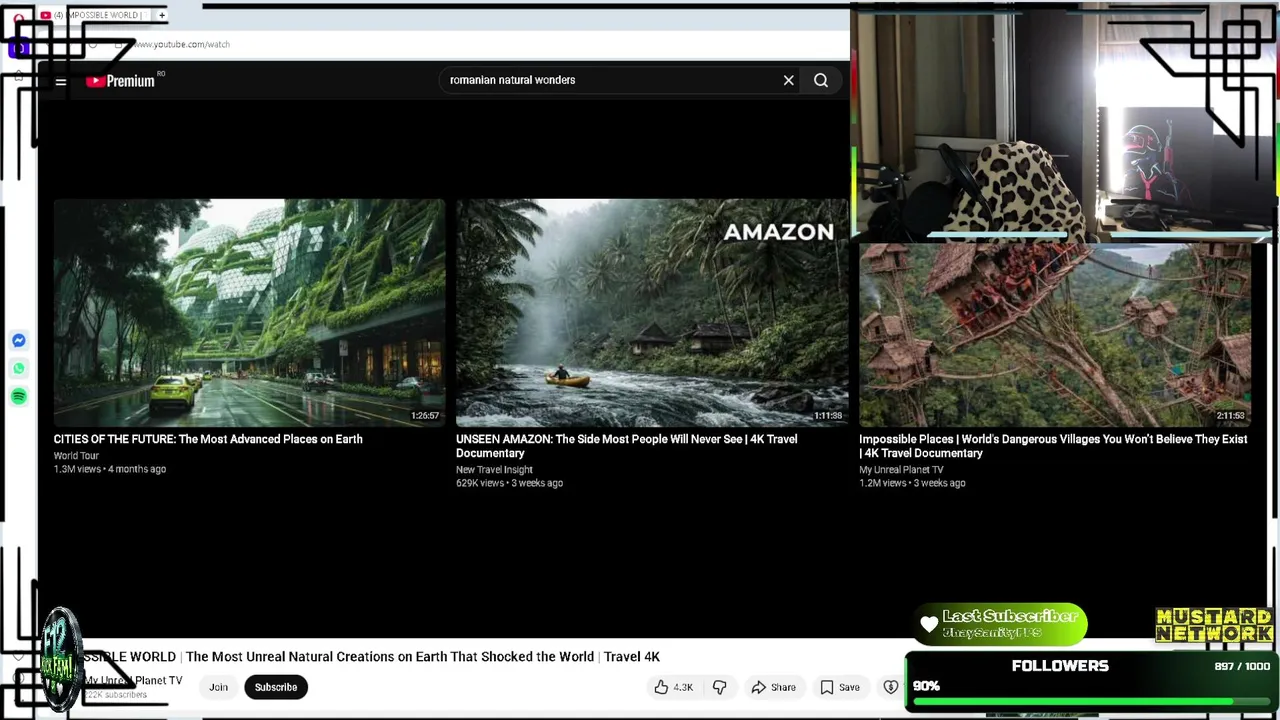This screenshot has height=720, width=1280.
Task: Open title 'CITIES OF THE FUTURE: The Most Advanced Places'
Action: pyautogui.click(x=208, y=439)
